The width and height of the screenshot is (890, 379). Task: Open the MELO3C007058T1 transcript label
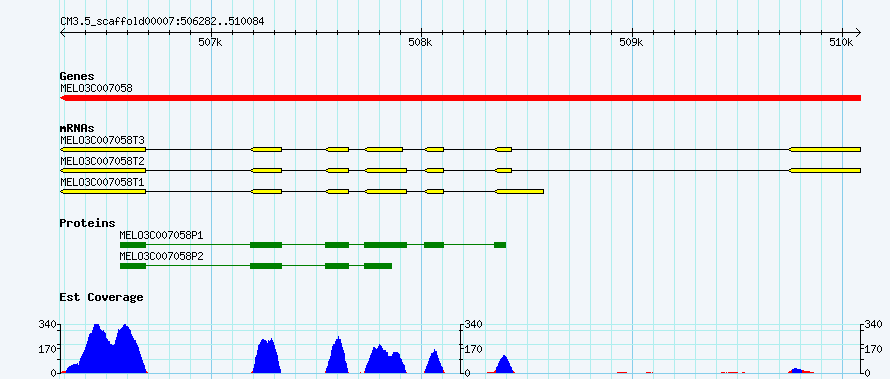(103, 182)
